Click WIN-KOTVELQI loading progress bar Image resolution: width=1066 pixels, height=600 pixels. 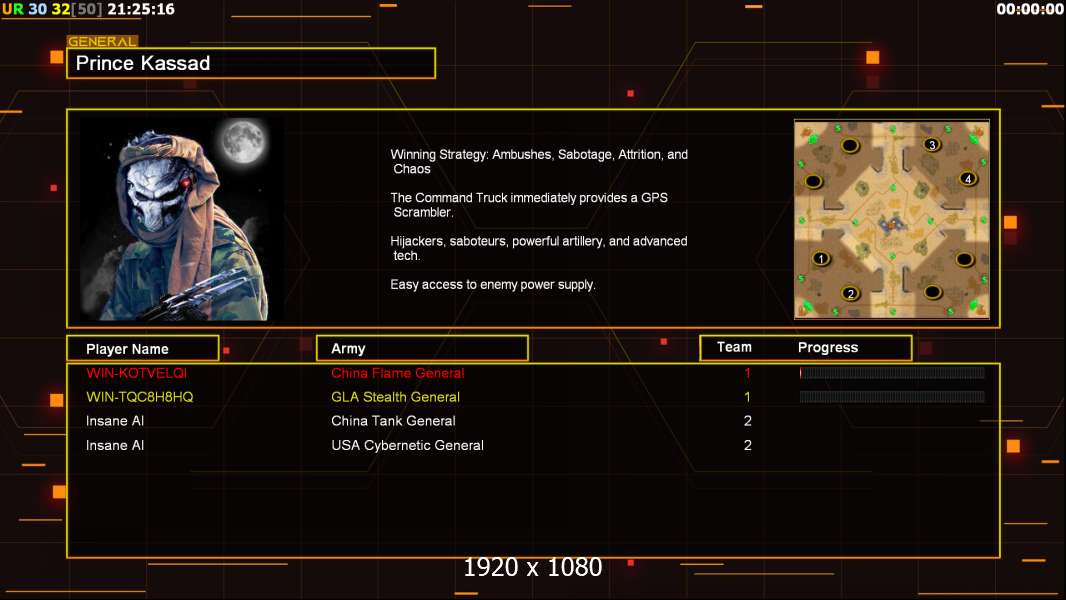[892, 372]
